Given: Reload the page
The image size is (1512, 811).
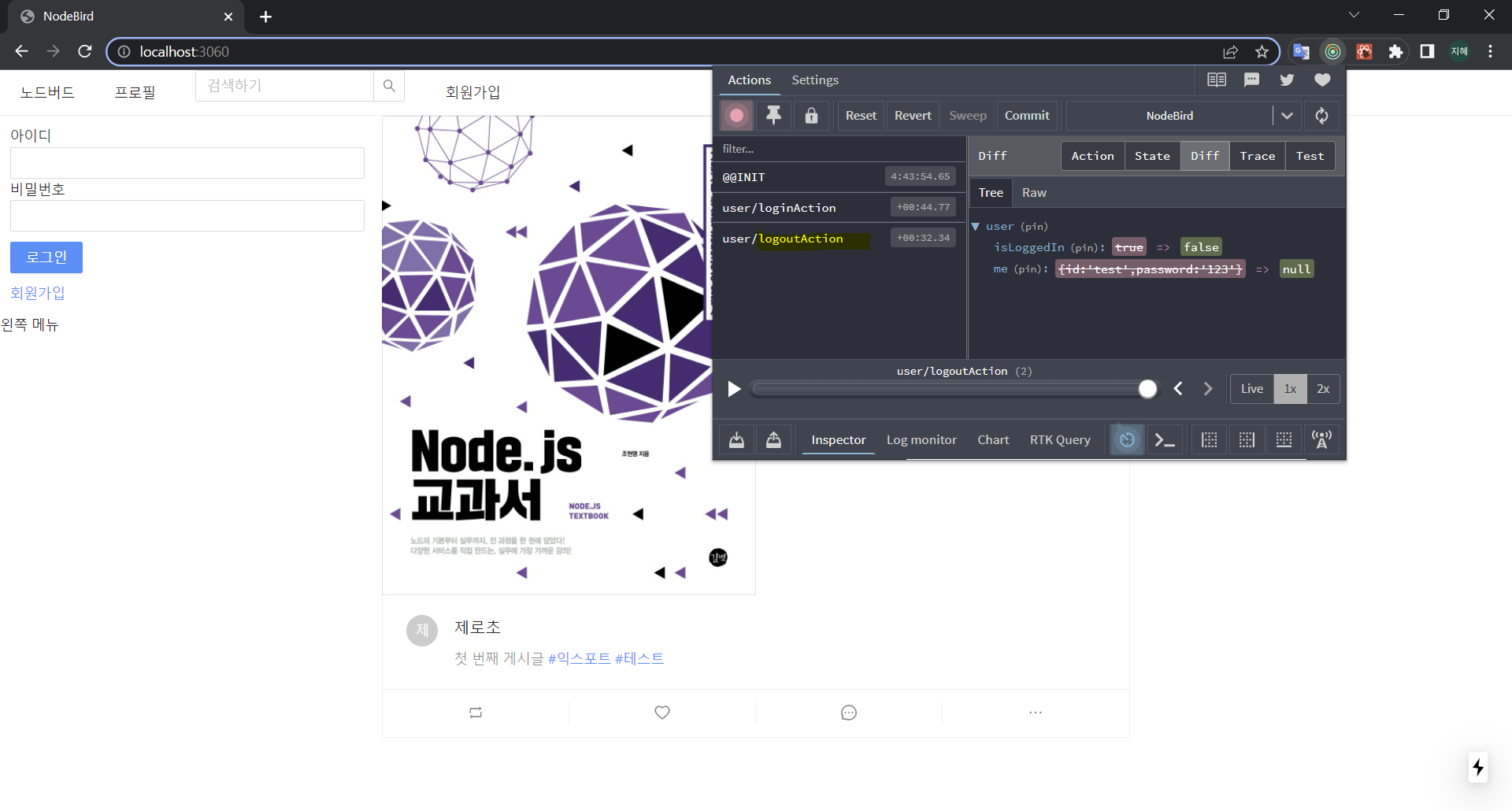Looking at the screenshot, I should click(x=85, y=51).
